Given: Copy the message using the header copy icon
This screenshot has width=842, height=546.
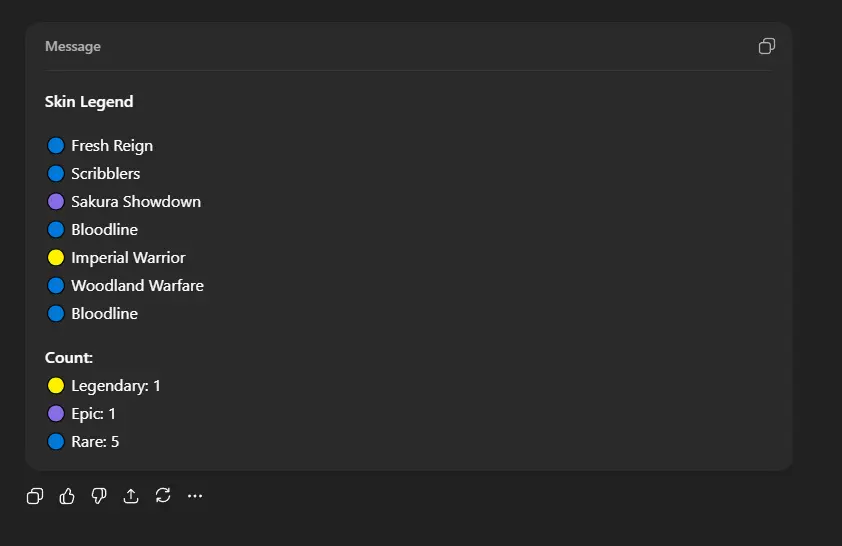Looking at the screenshot, I should [x=767, y=46].
